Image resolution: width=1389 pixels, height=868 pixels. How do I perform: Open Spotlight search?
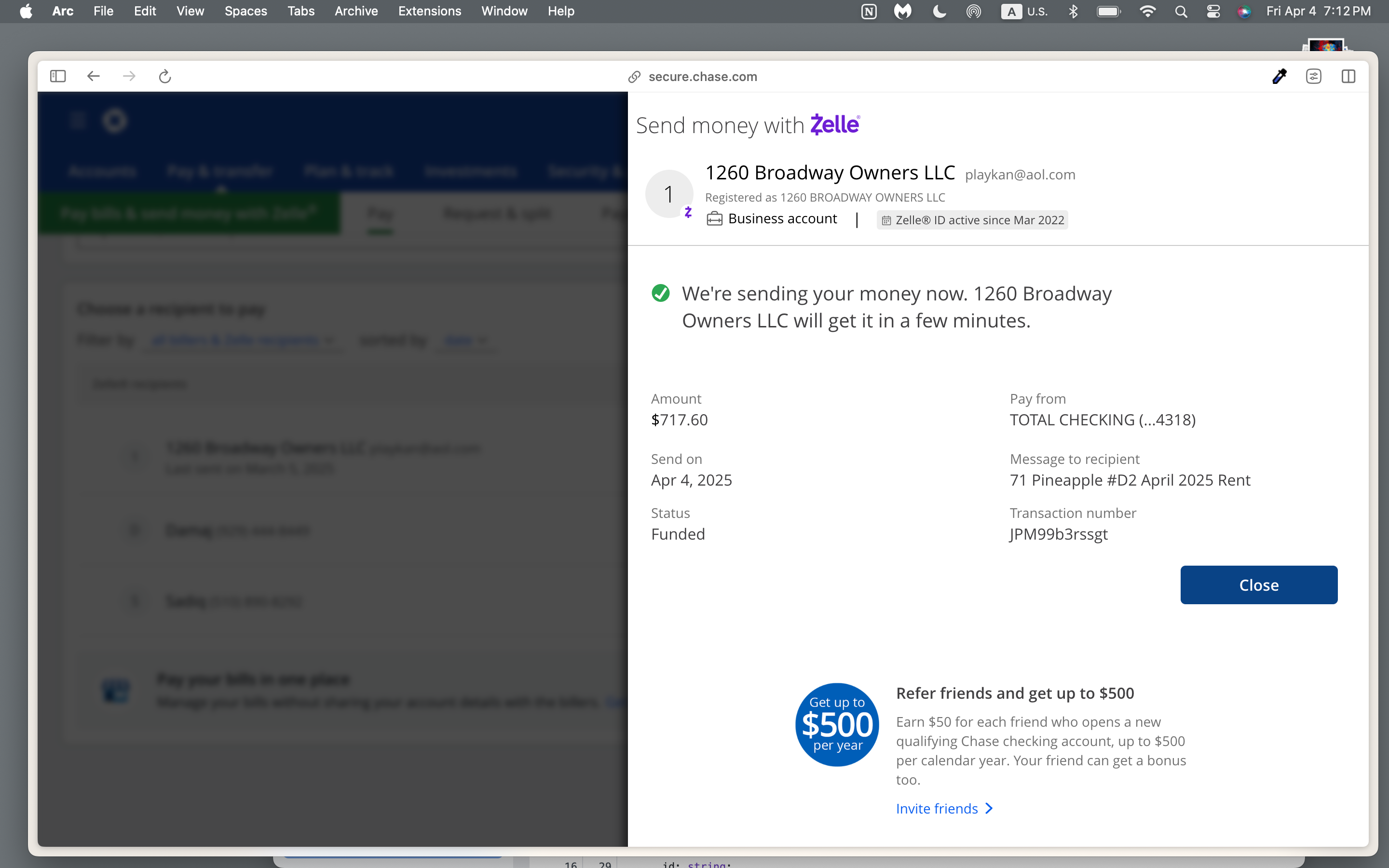(x=1181, y=12)
